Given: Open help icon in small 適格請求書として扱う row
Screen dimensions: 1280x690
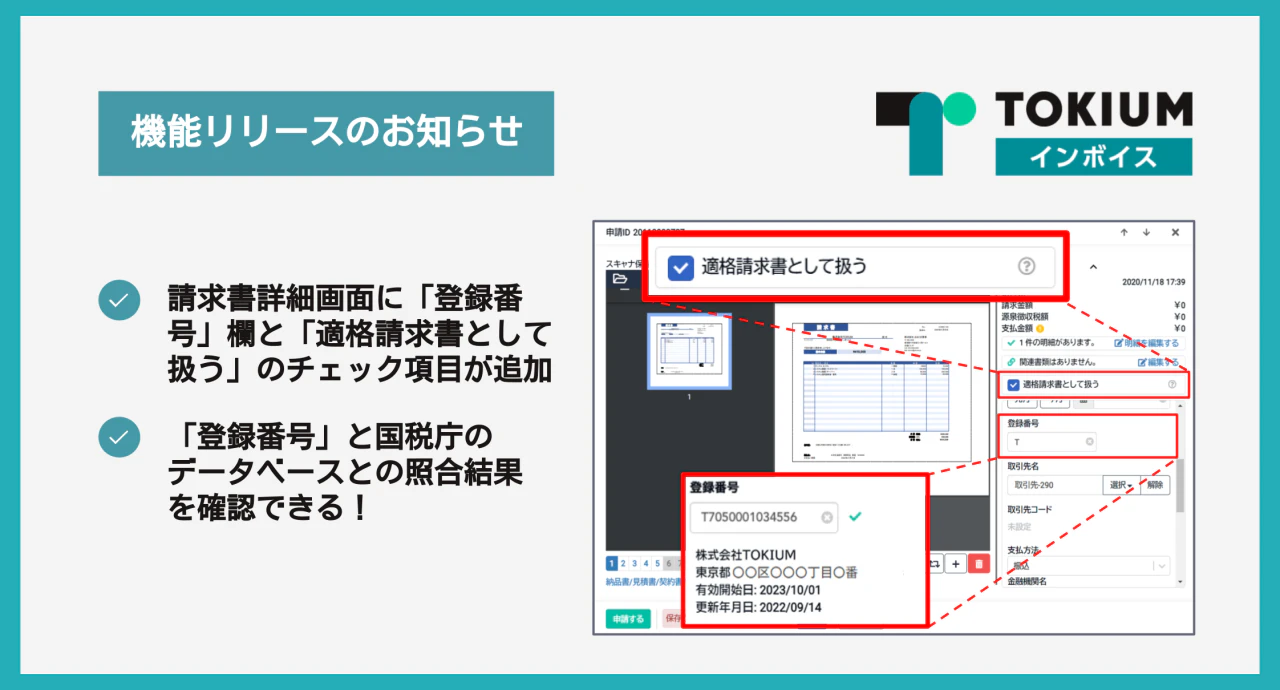Looking at the screenshot, I should 1172,384.
